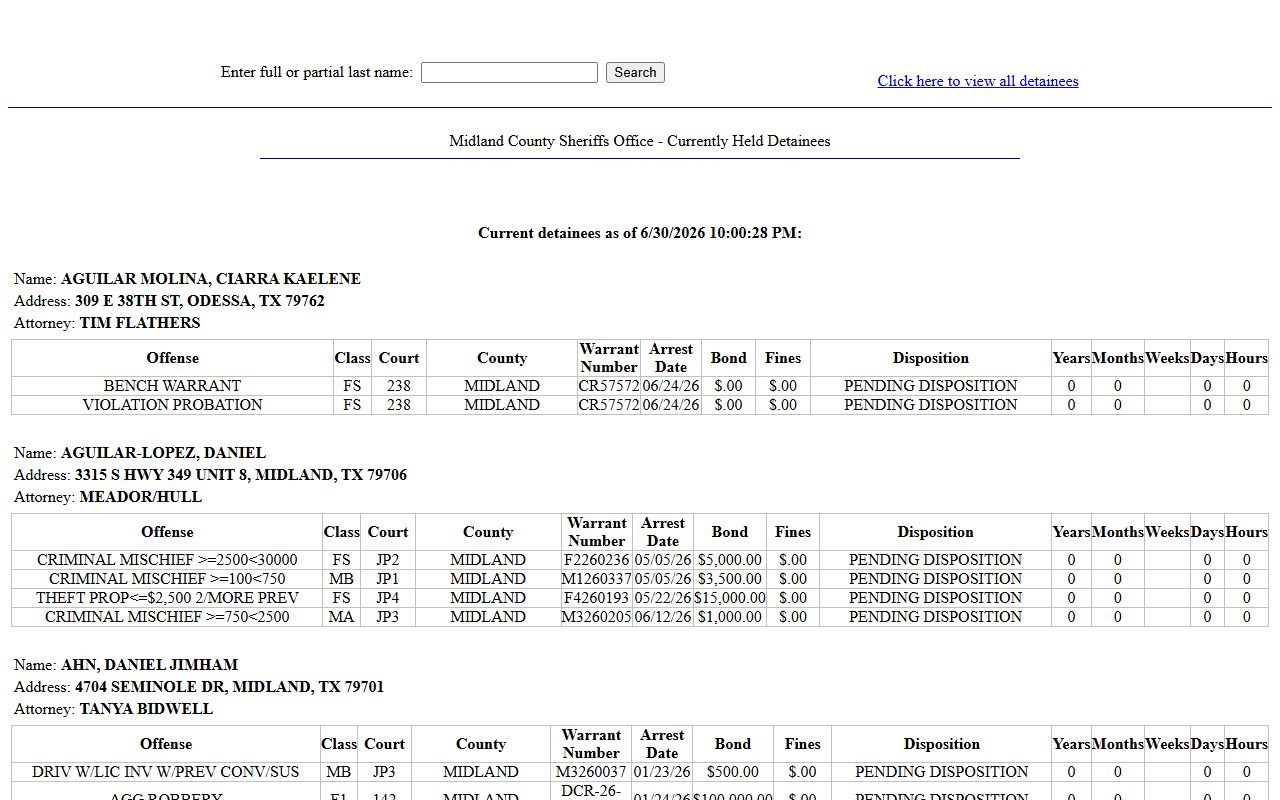This screenshot has height=800, width=1280.
Task: Click warrant number F4260193
Action: pos(596,598)
